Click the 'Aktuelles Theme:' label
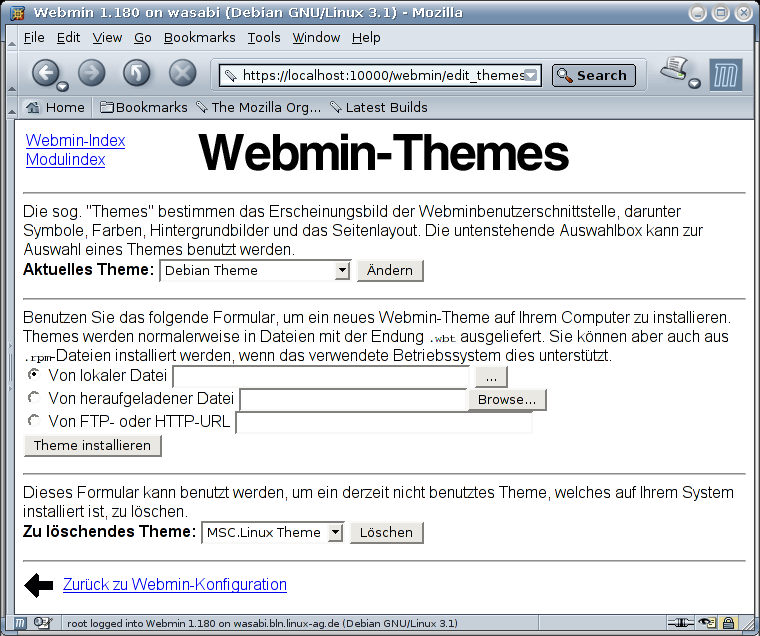The image size is (760, 636). pyautogui.click(x=89, y=270)
